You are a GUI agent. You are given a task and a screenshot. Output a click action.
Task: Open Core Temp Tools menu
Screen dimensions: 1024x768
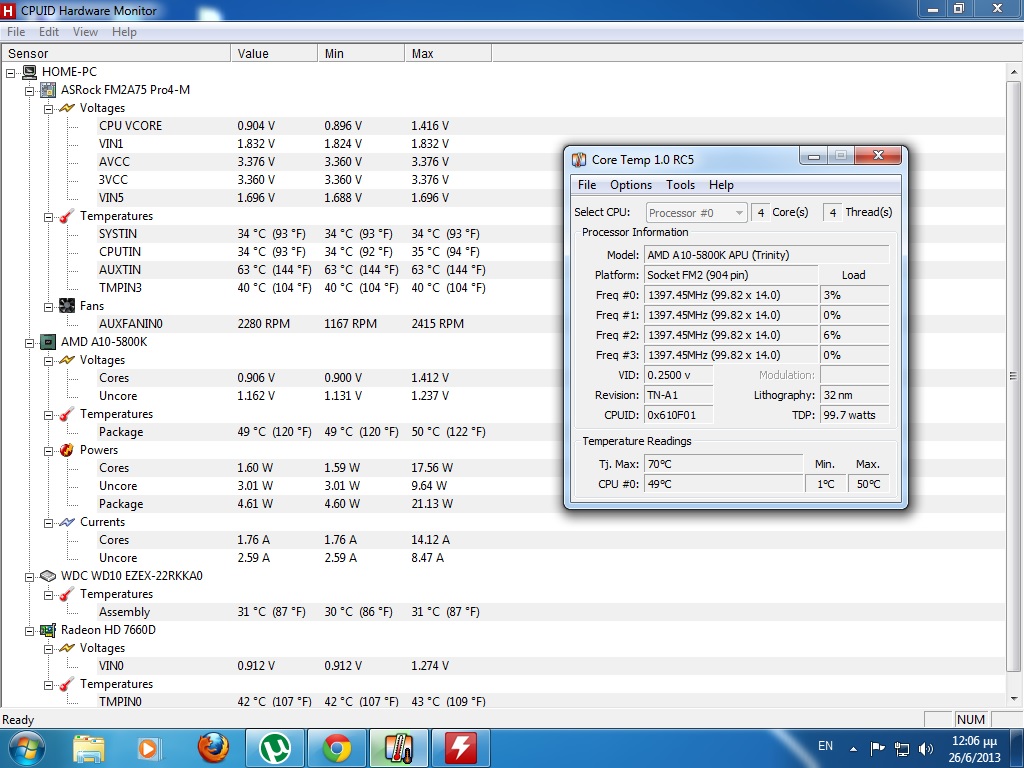pos(680,185)
